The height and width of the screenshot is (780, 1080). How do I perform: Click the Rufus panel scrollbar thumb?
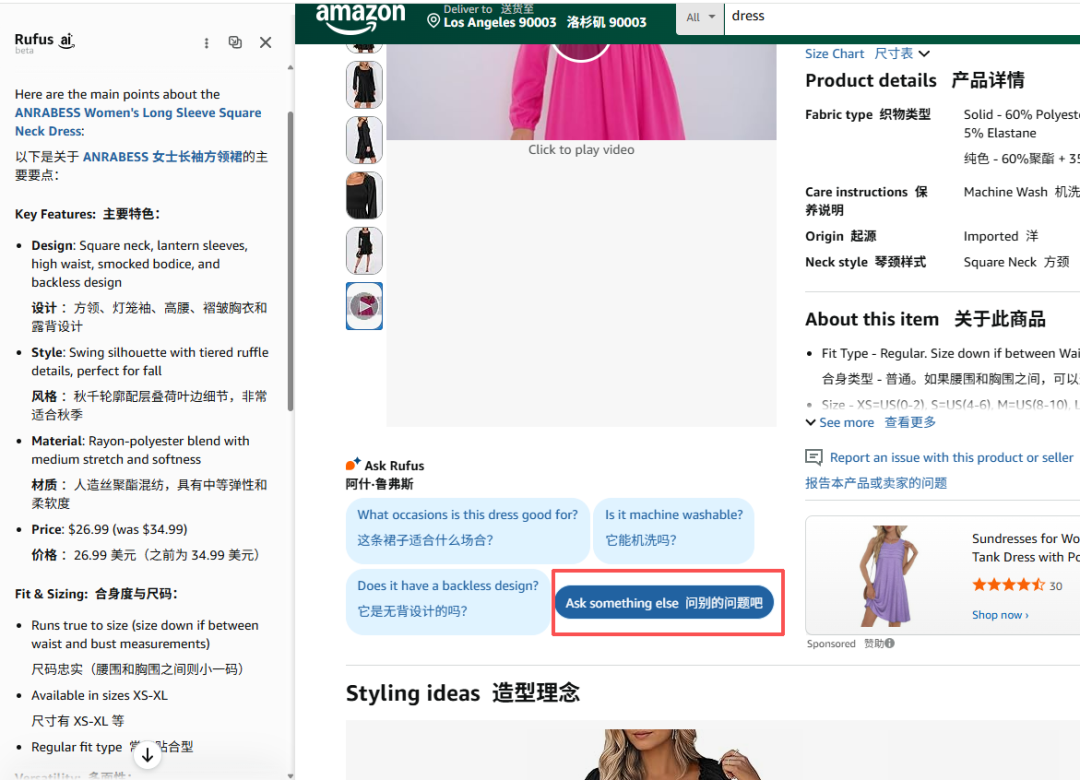click(x=290, y=262)
